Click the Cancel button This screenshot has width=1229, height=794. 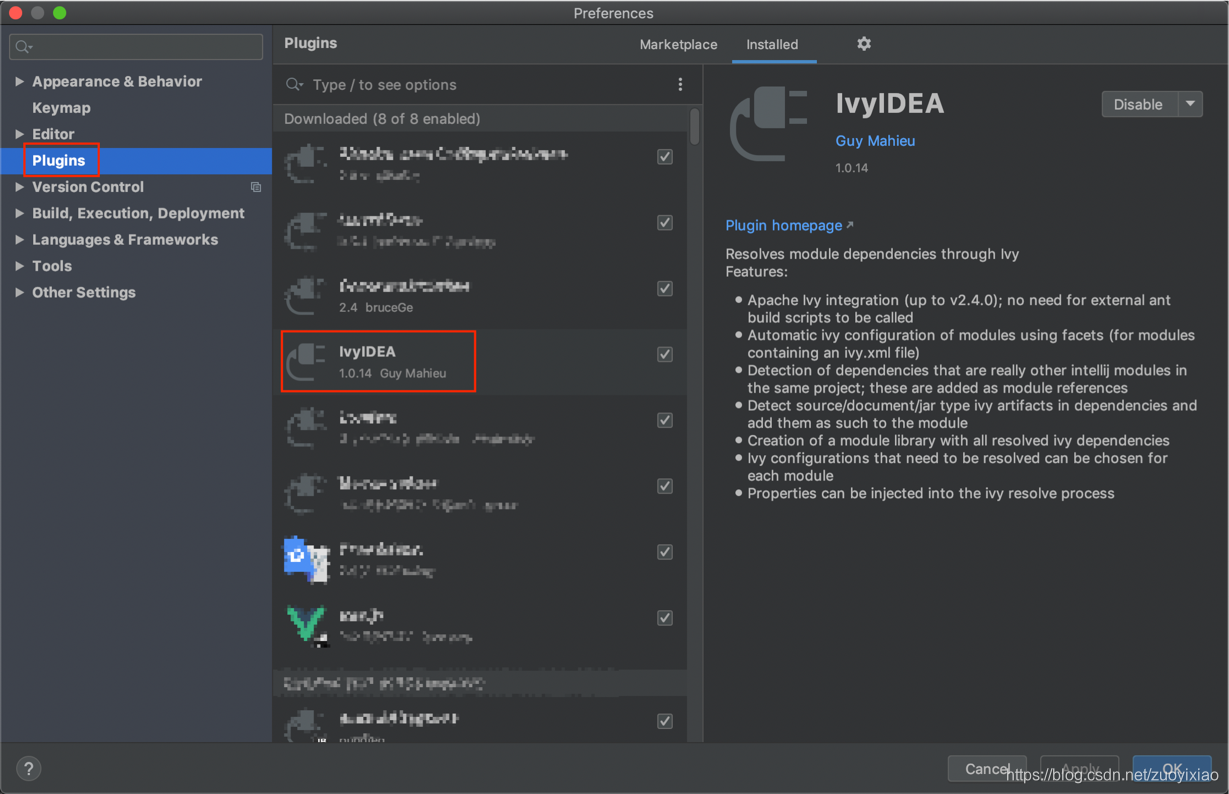click(987, 769)
